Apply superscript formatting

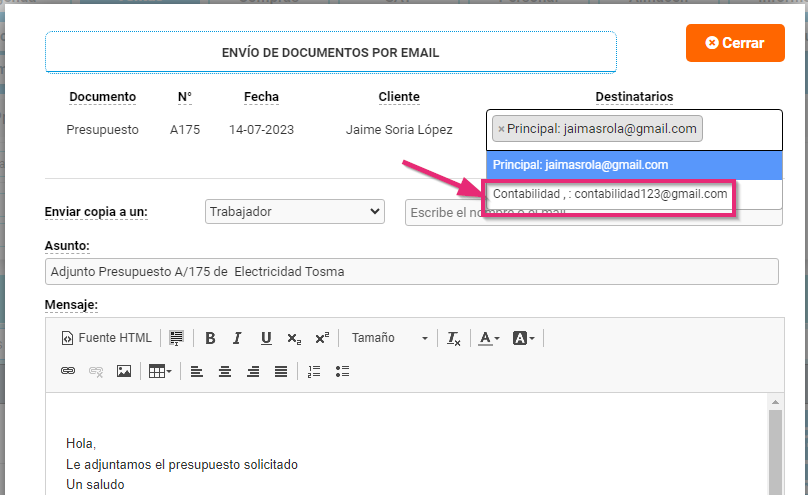pos(322,338)
